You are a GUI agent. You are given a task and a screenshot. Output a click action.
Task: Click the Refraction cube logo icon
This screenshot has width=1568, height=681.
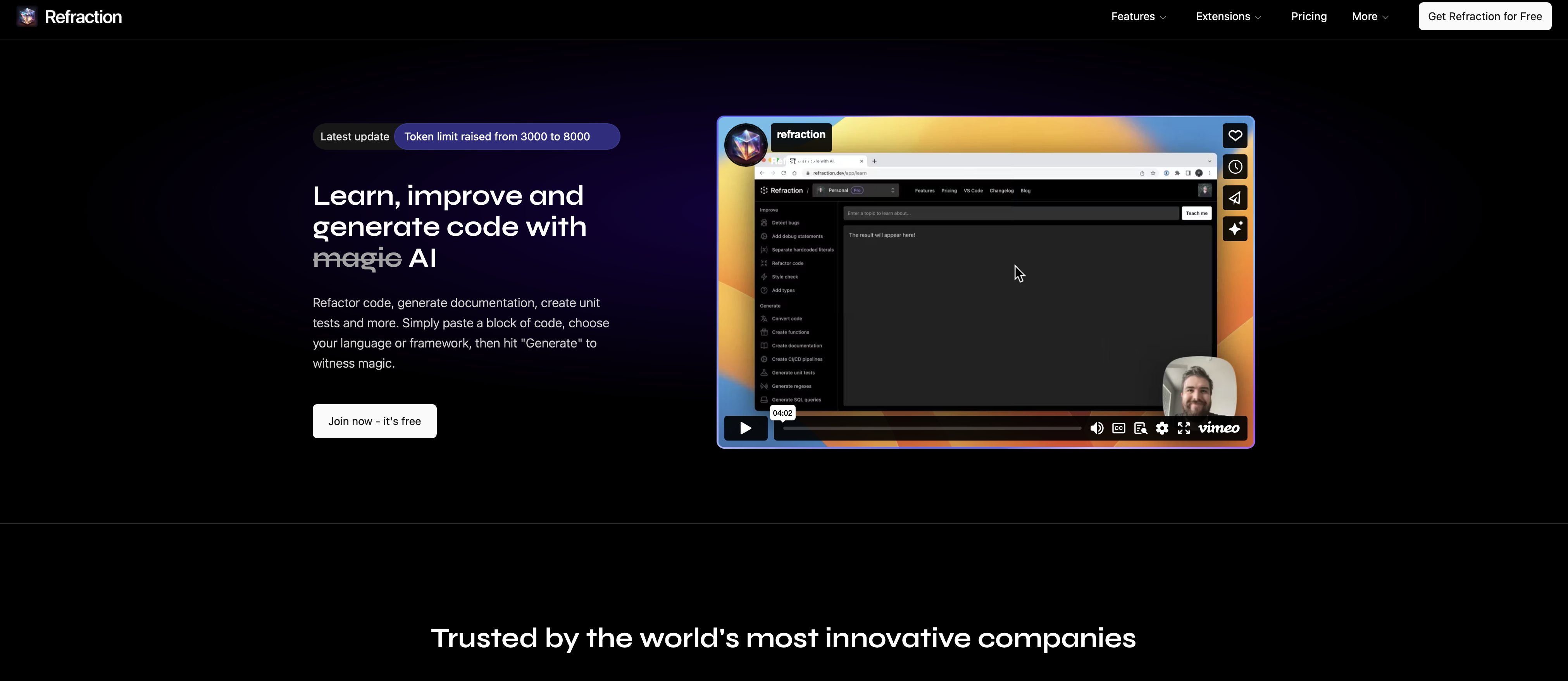27,16
